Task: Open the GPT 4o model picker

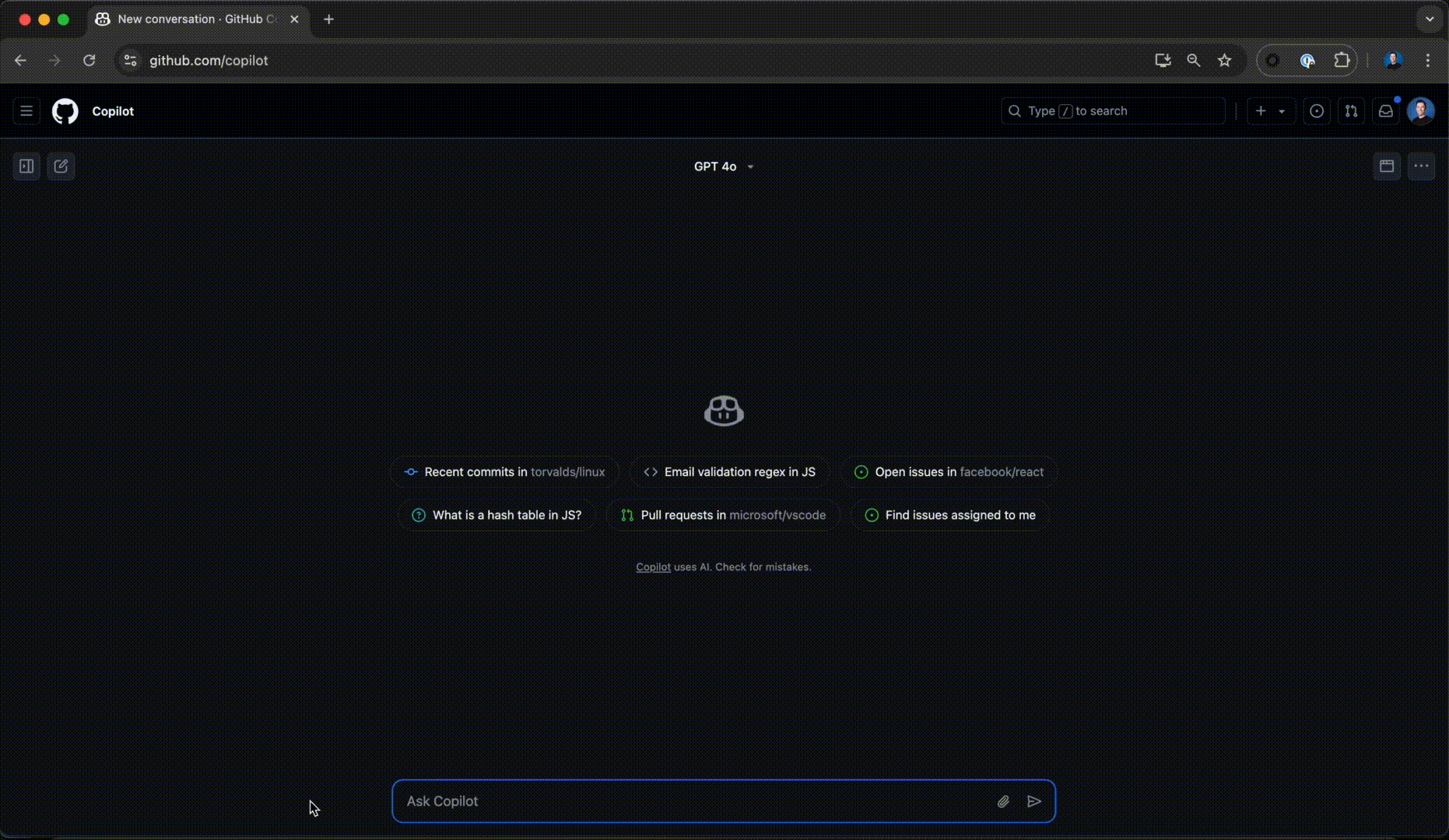Action: click(x=724, y=166)
